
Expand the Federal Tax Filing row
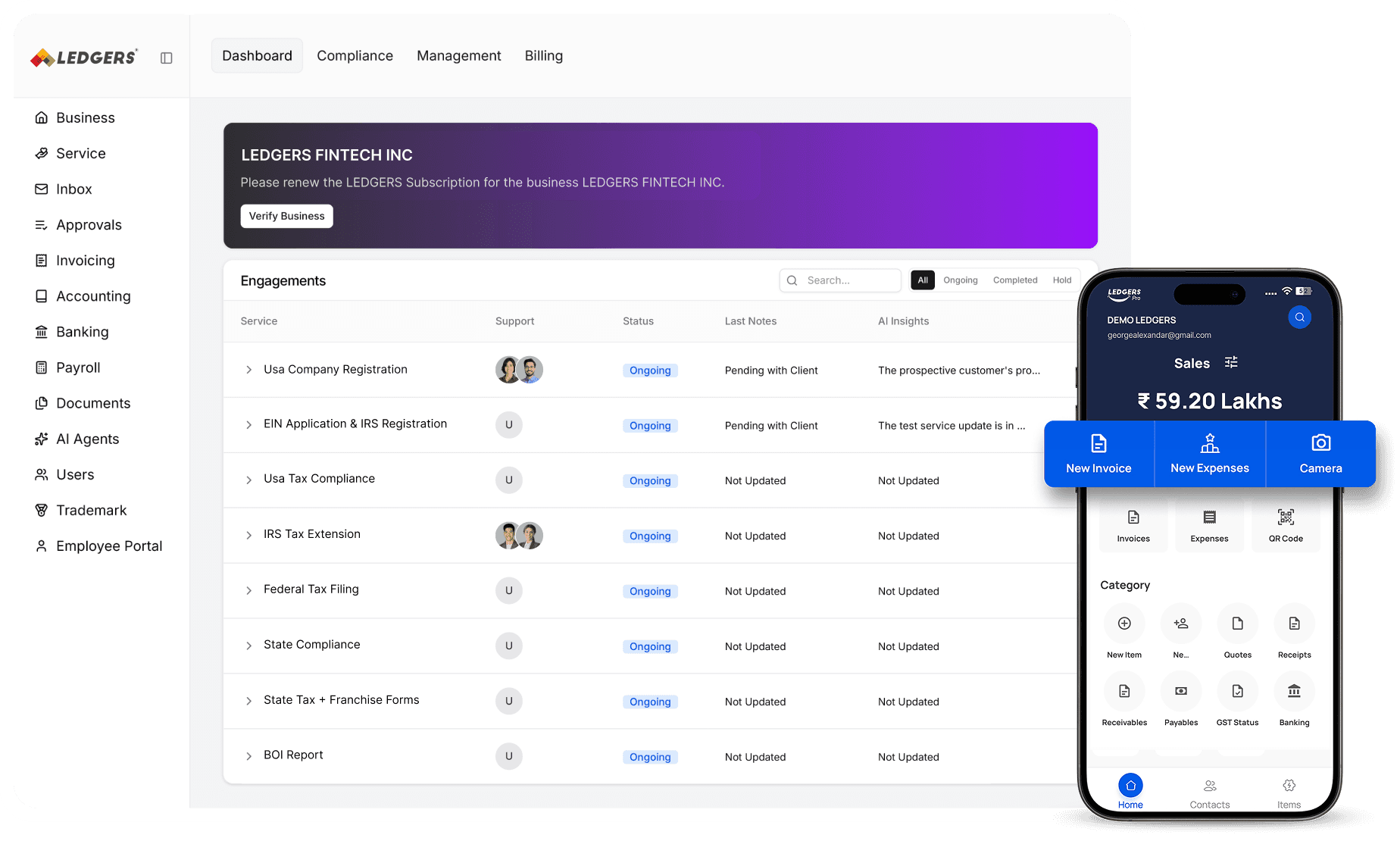click(x=248, y=591)
